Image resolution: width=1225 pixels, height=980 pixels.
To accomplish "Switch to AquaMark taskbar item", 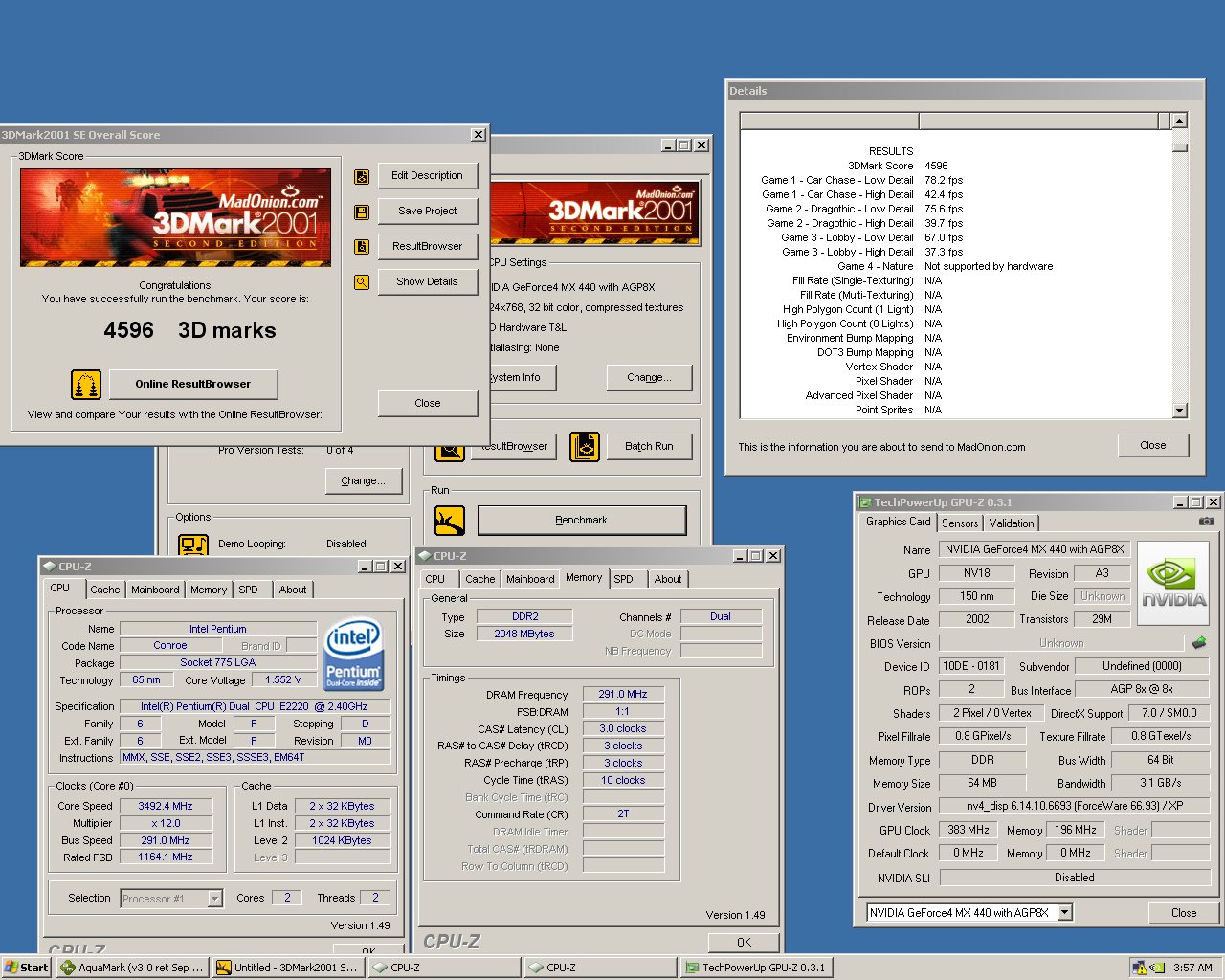I will pos(132,968).
